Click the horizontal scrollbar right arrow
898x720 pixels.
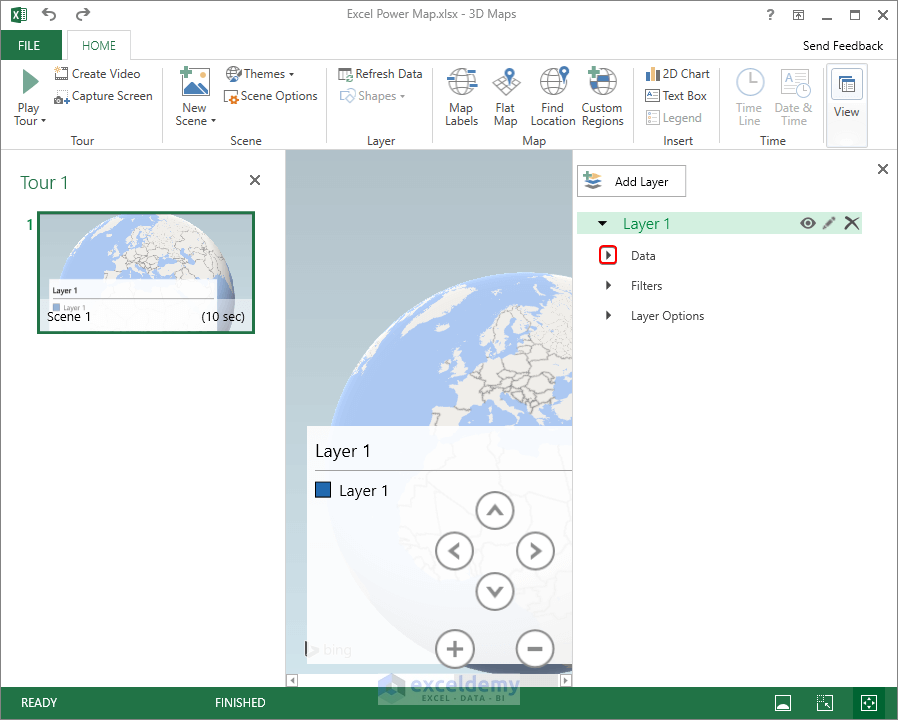(x=566, y=680)
